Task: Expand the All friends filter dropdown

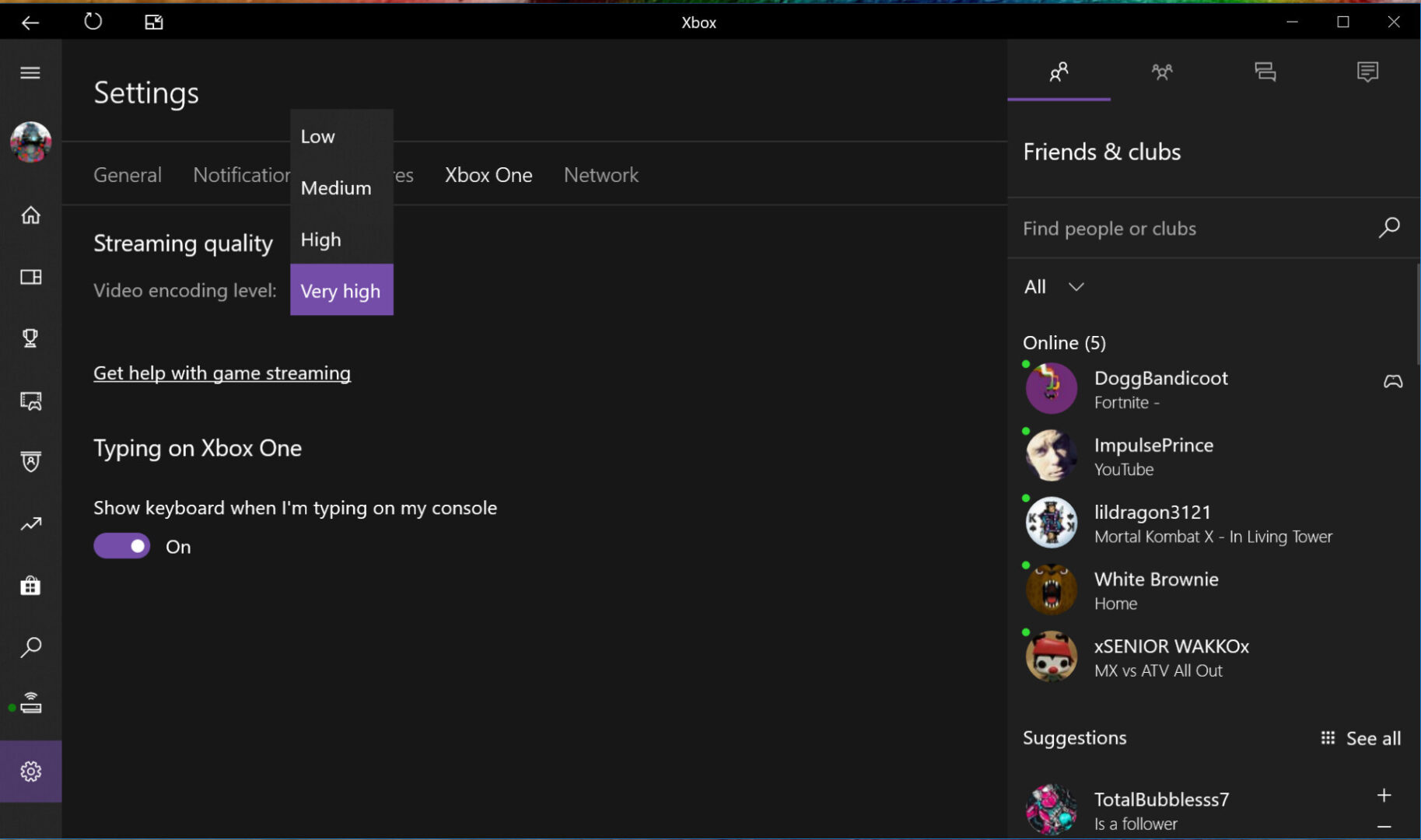Action: (1076, 287)
